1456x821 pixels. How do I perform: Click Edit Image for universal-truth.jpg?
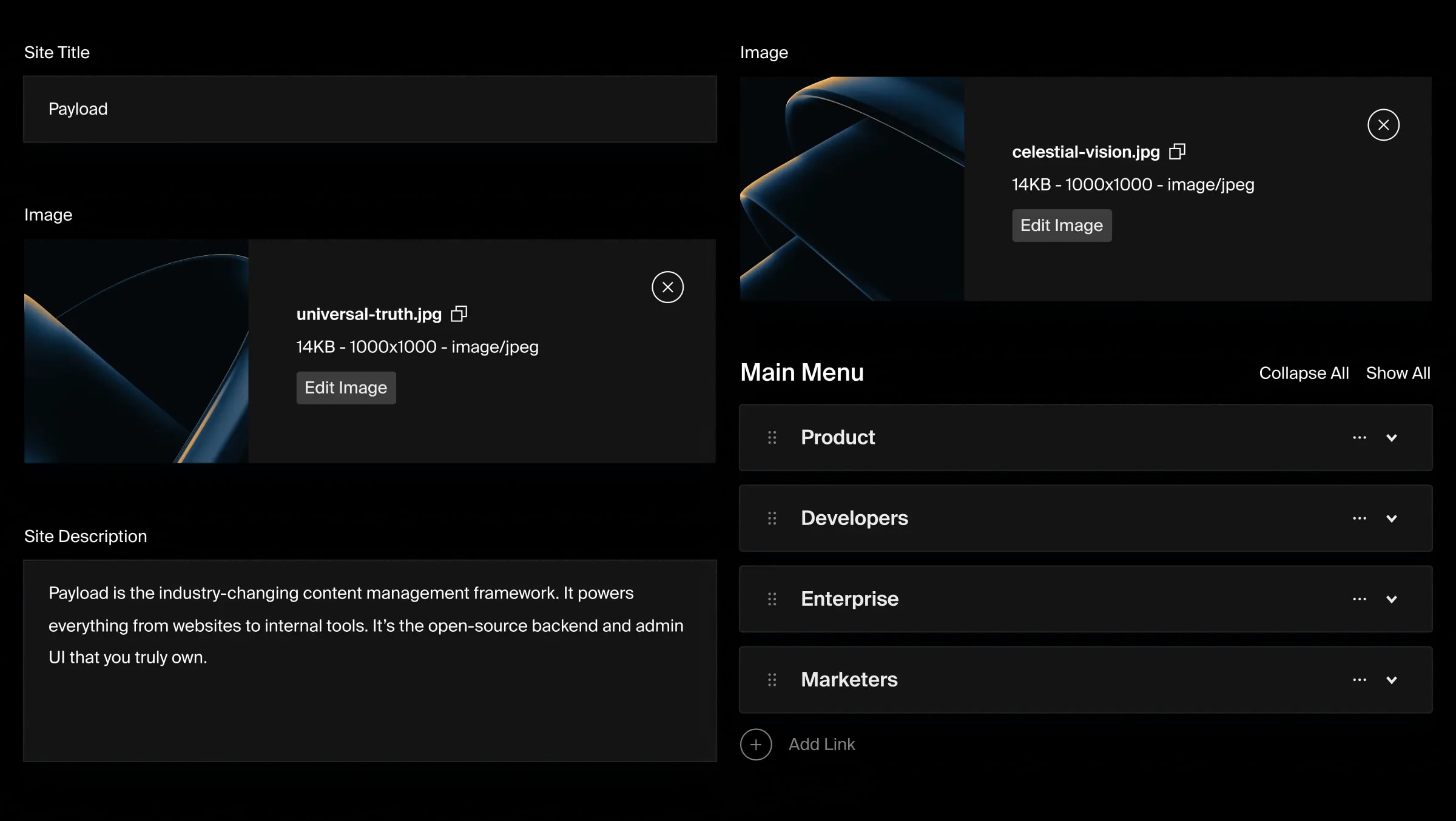coord(346,387)
